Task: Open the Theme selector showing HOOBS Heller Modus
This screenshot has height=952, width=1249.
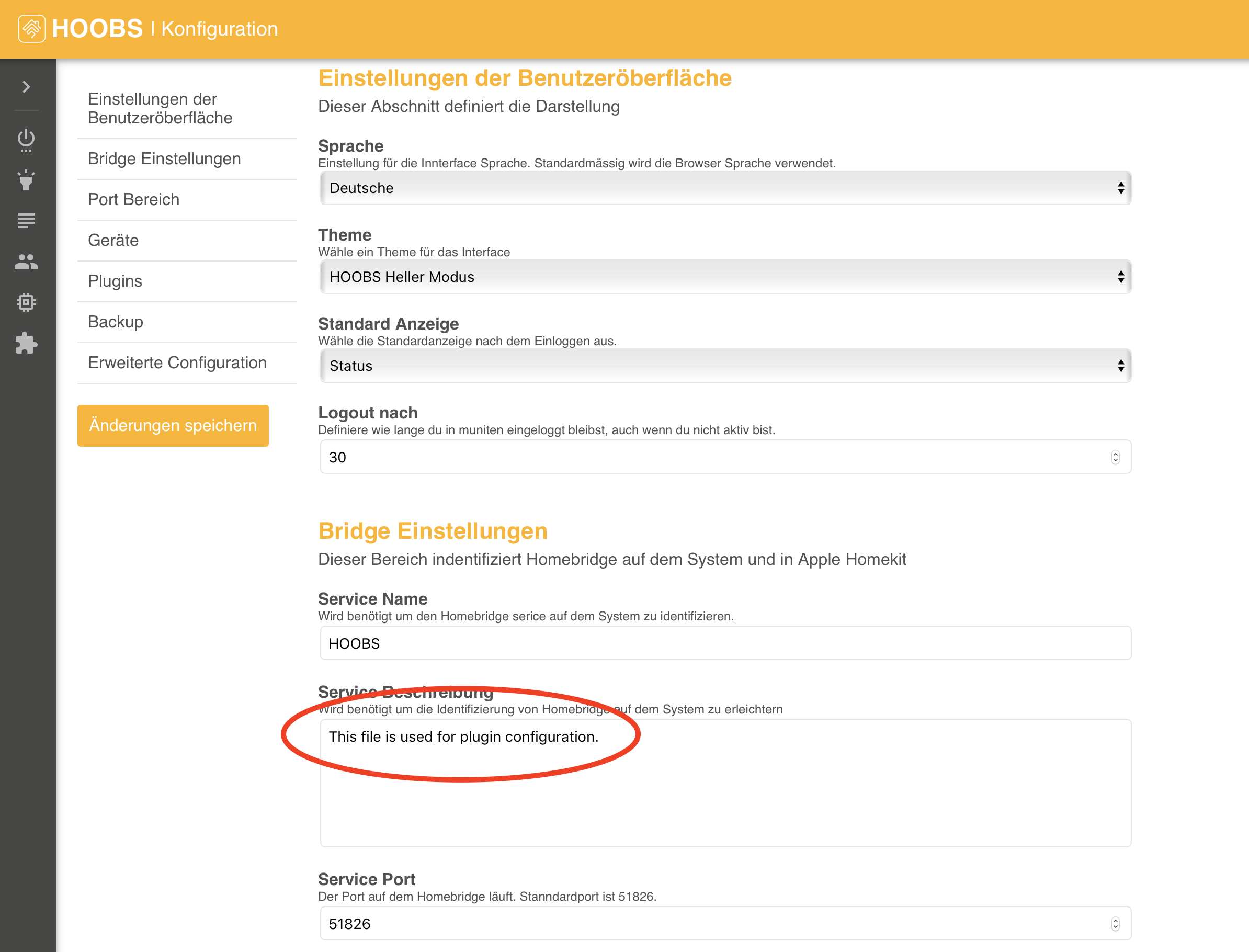Action: (x=724, y=277)
